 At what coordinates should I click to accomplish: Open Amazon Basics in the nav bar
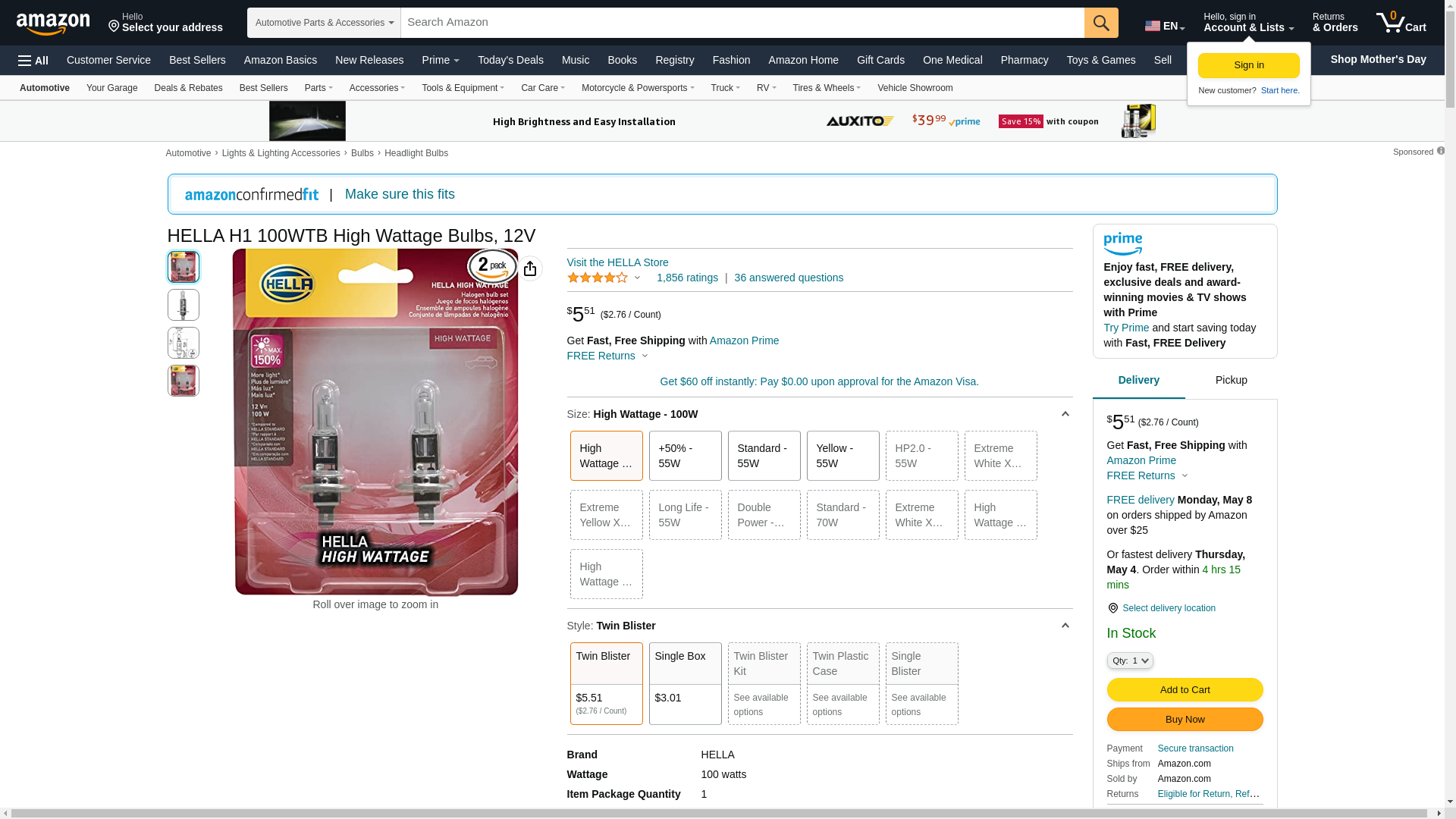(281, 60)
